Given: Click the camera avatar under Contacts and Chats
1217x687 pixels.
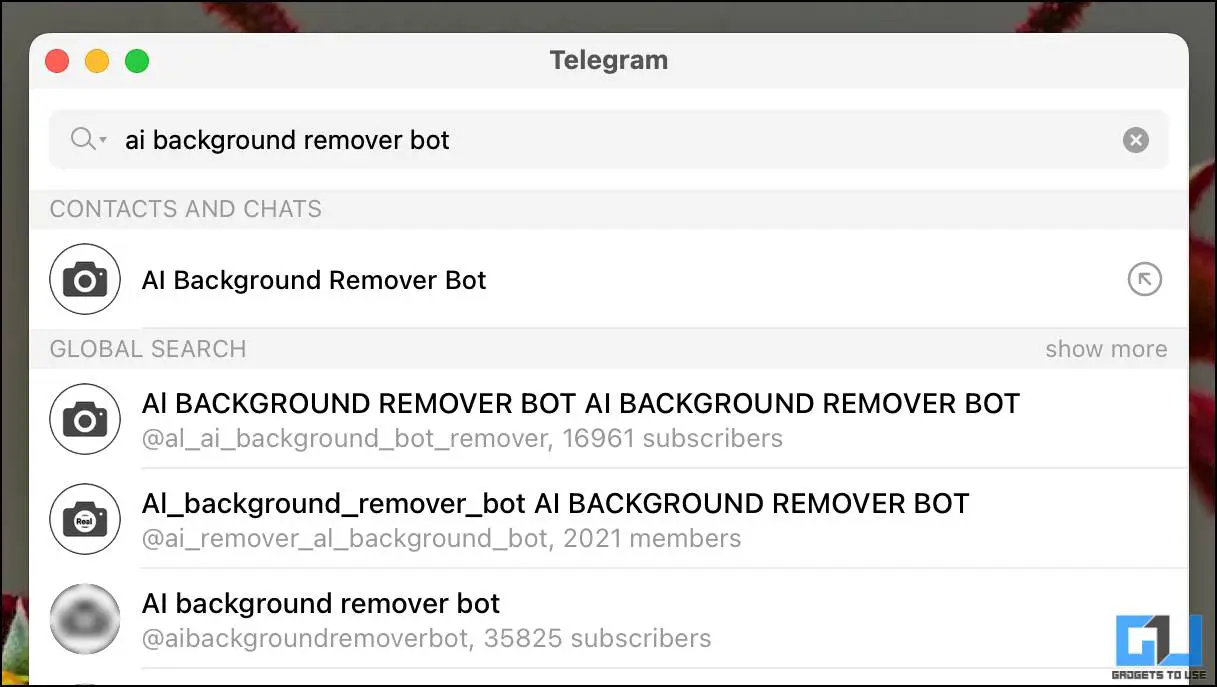Looking at the screenshot, I should (x=85, y=280).
